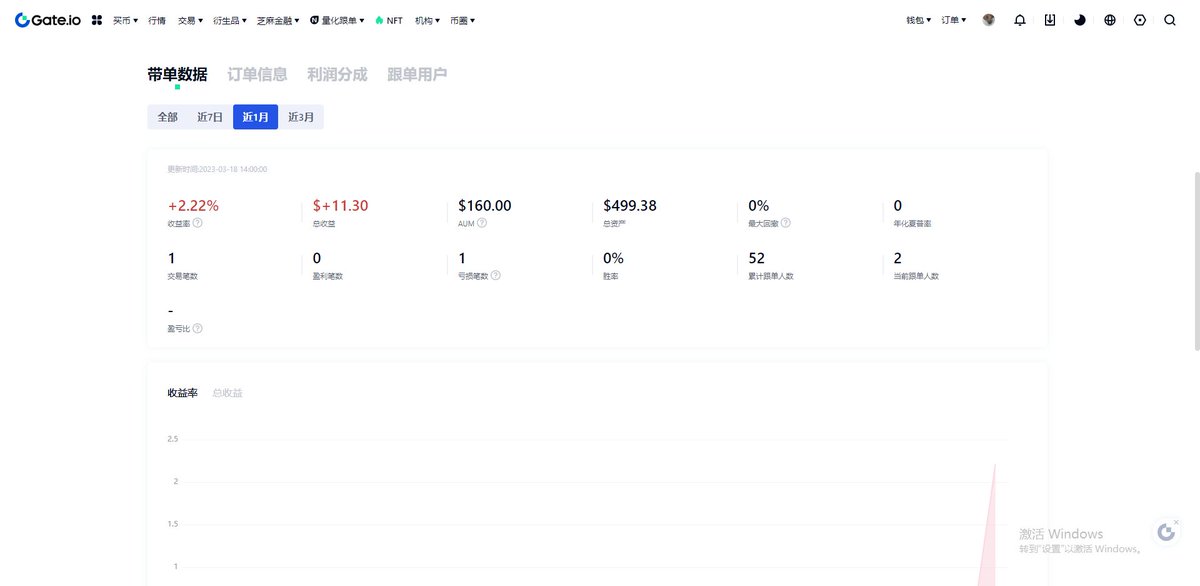Expand the 币圈 dropdown menu
This screenshot has height=586, width=1200.
(463, 20)
